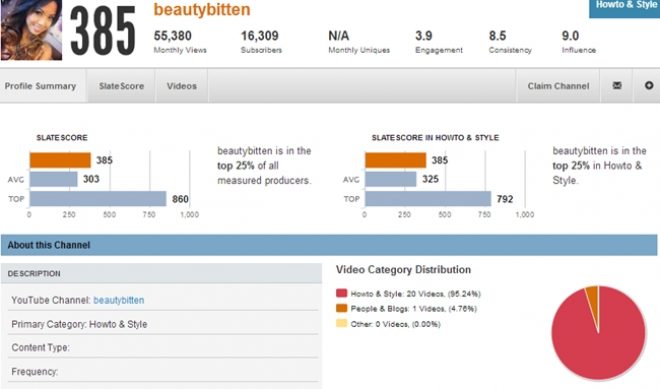Click the 9.0 Influence value
The width and height of the screenshot is (660, 389).
tap(570, 36)
